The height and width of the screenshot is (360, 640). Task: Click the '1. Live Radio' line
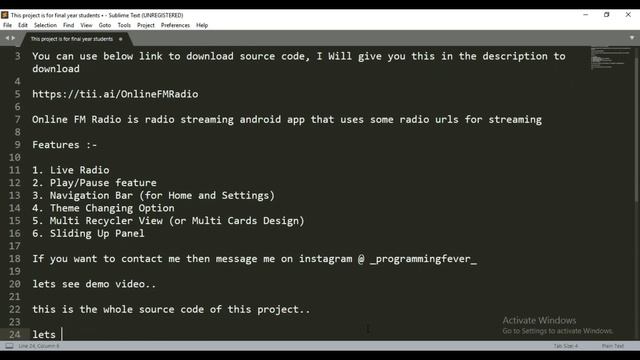pyautogui.click(x=71, y=170)
